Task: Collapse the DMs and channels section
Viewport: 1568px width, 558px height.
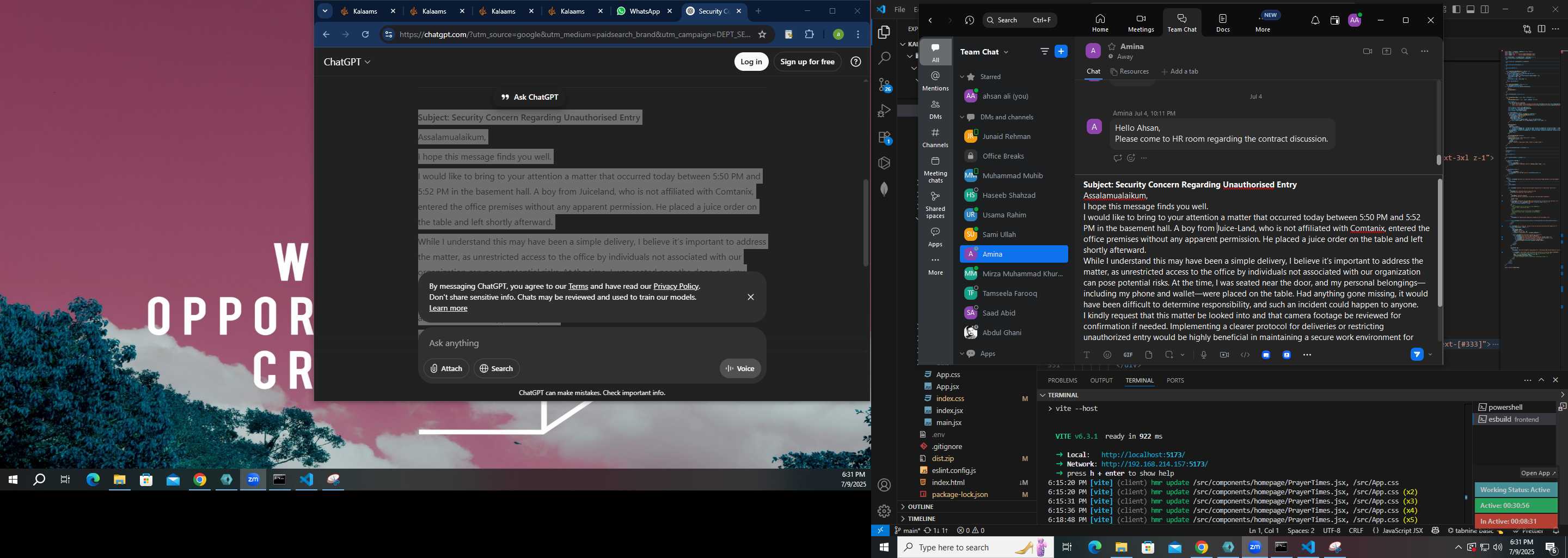Action: (961, 118)
